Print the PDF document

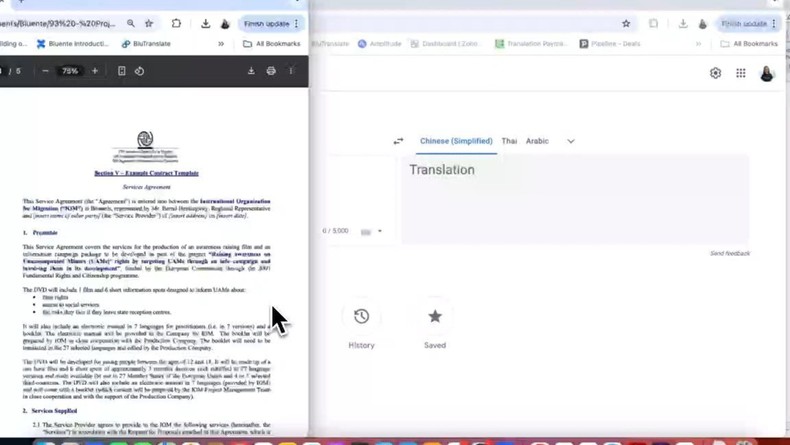271,71
